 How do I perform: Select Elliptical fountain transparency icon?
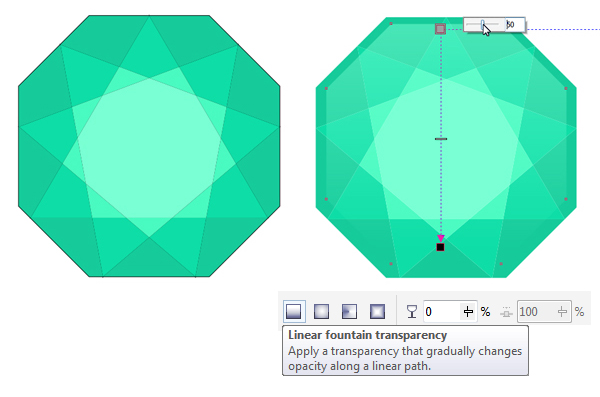click(x=321, y=311)
